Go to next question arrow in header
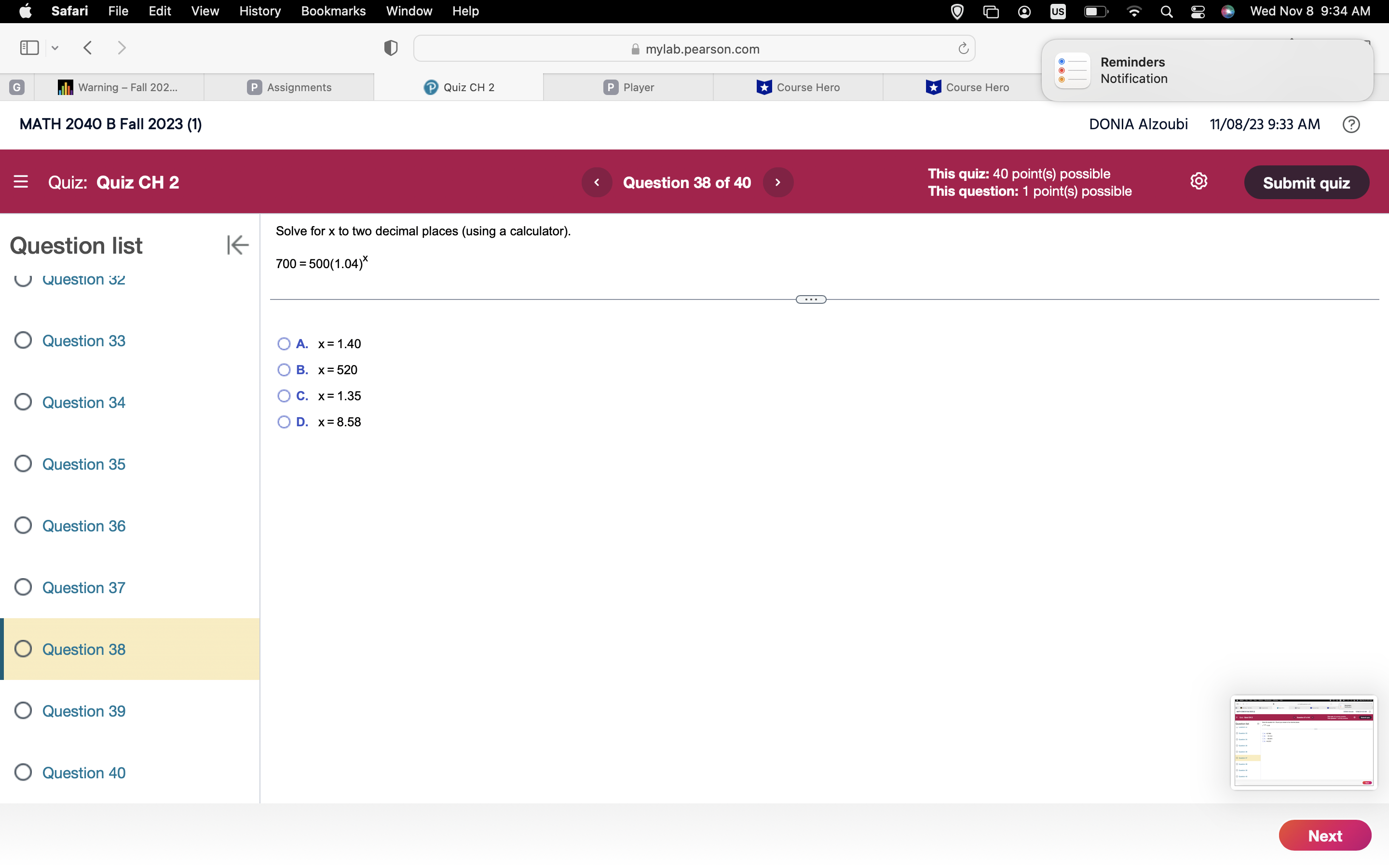 778,183
